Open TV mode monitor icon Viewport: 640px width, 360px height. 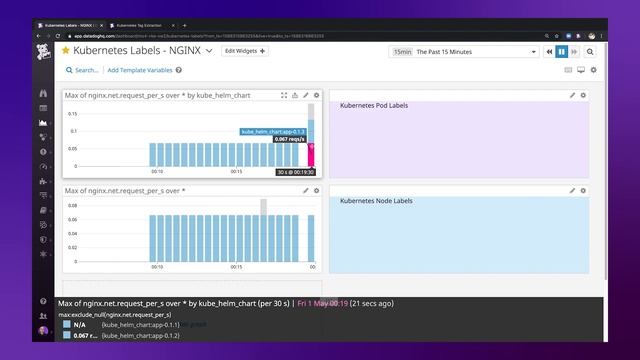pos(581,70)
